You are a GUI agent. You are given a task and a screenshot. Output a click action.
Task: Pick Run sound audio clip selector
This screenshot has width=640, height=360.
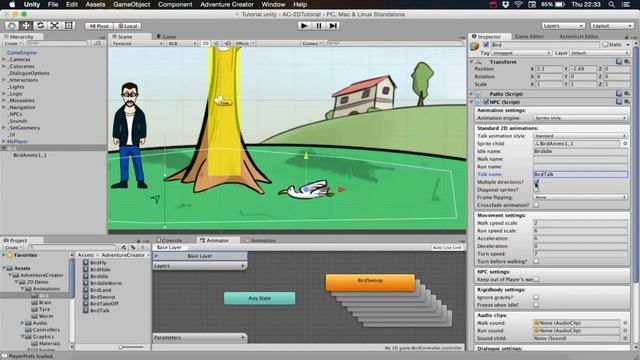click(x=625, y=331)
